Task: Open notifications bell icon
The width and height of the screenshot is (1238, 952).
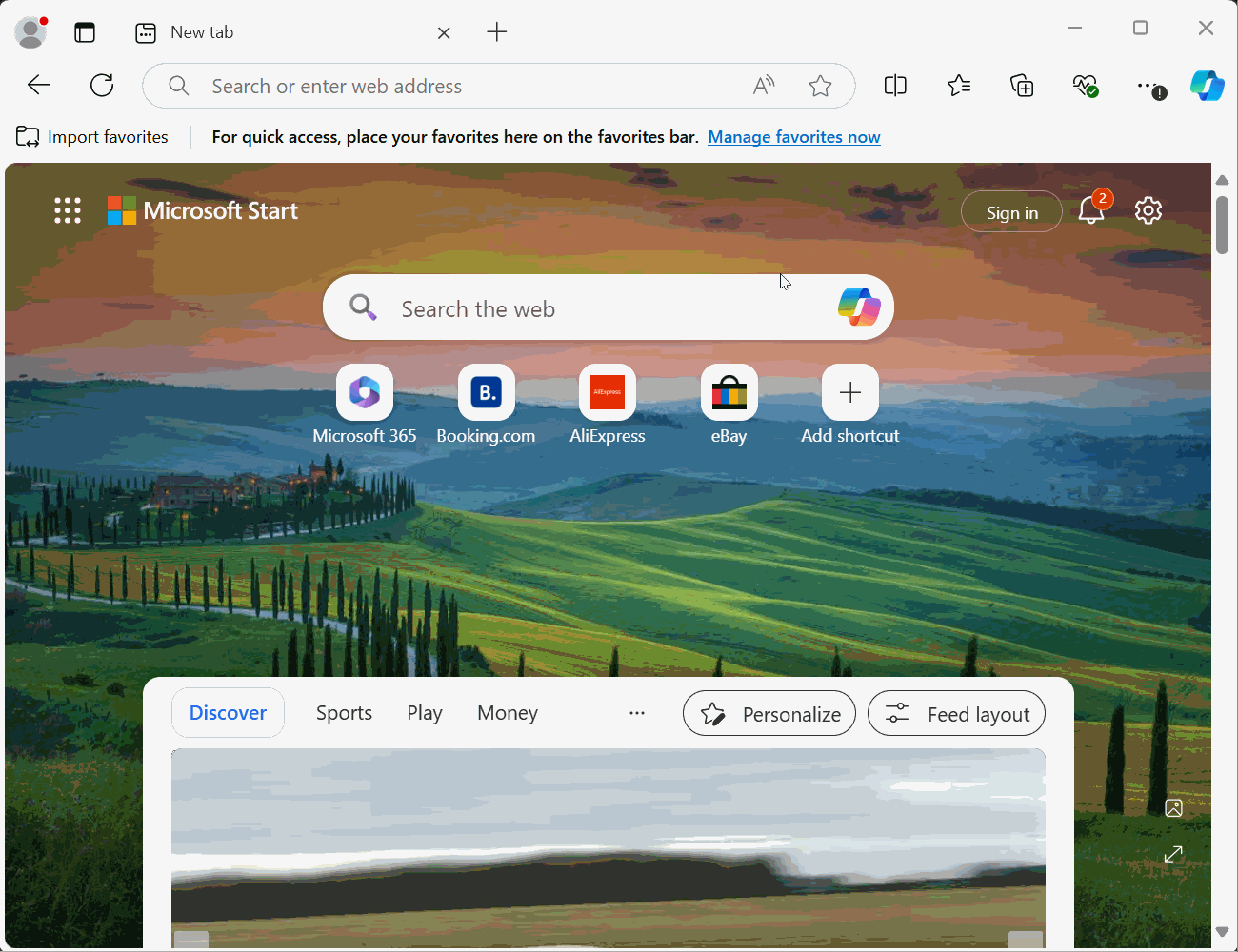Action: 1092,208
